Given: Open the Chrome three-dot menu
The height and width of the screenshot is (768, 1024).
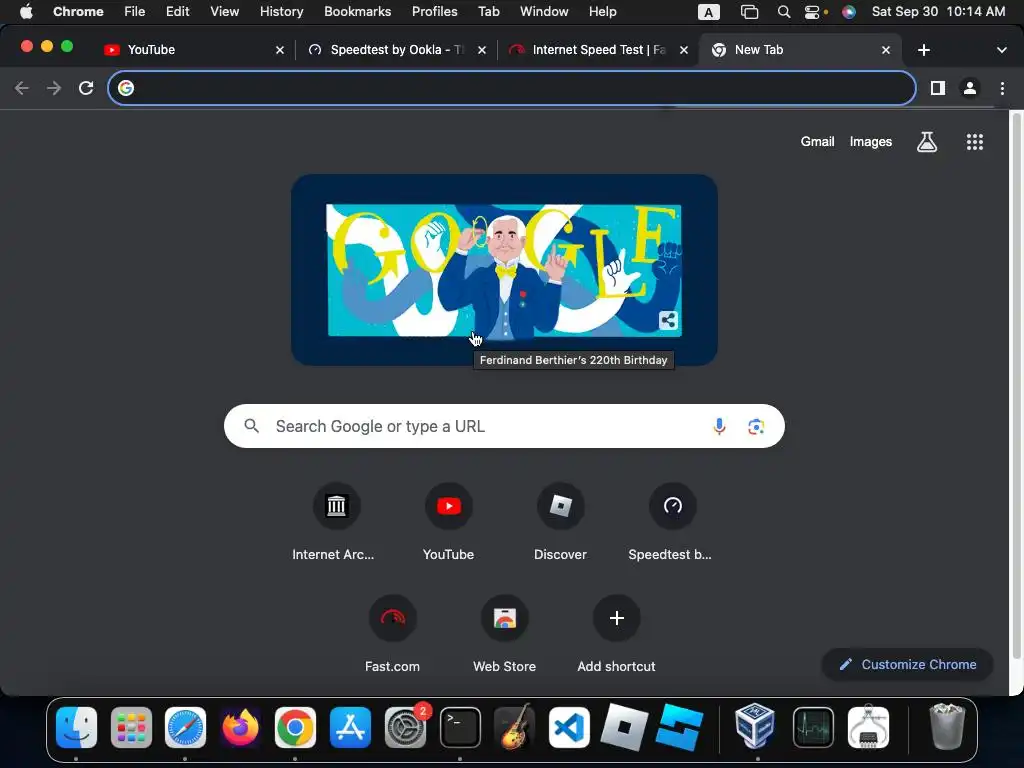Looking at the screenshot, I should pos(1002,88).
